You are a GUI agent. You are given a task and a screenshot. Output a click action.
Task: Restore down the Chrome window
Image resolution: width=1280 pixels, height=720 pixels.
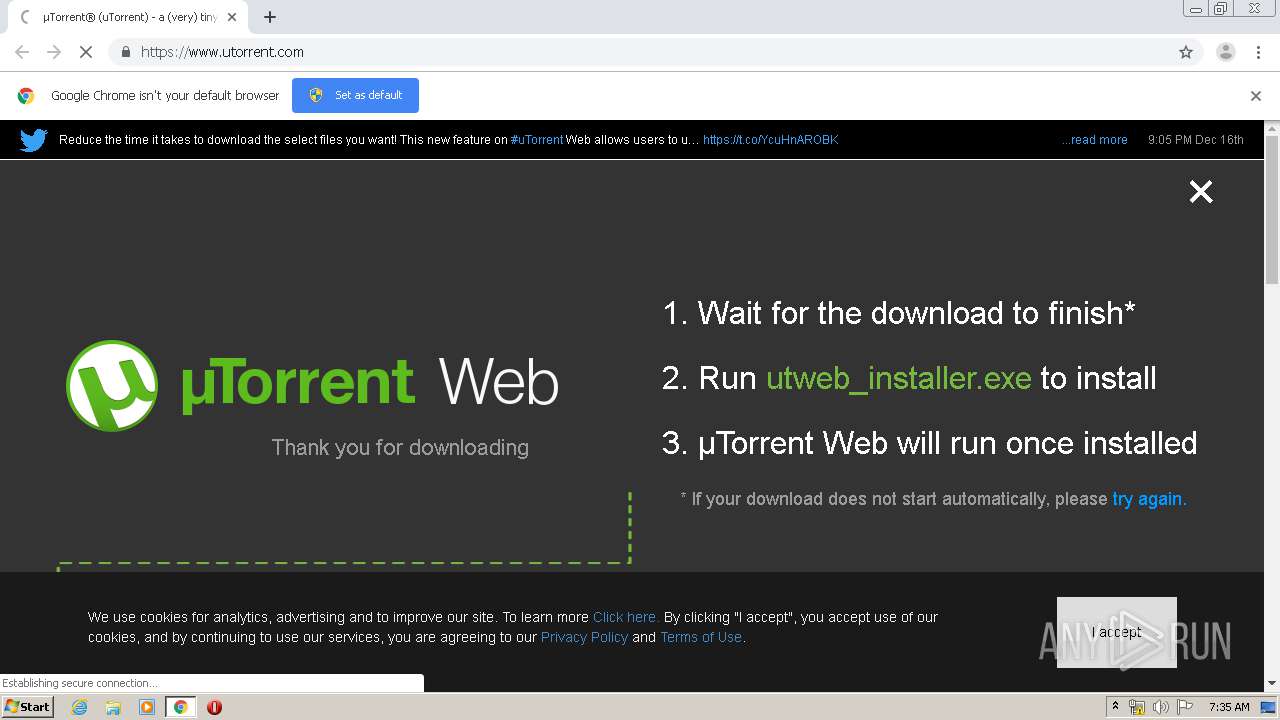point(1221,9)
